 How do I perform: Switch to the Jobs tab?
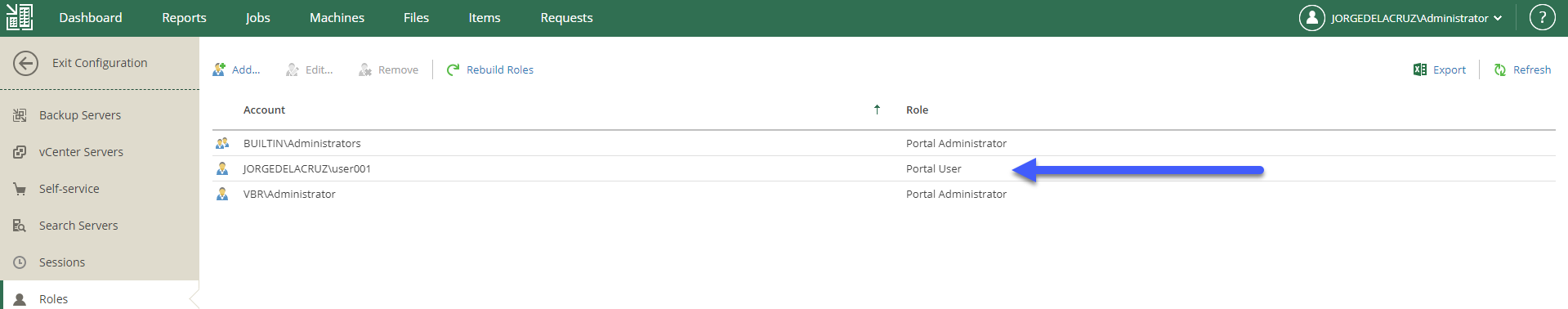(x=258, y=17)
